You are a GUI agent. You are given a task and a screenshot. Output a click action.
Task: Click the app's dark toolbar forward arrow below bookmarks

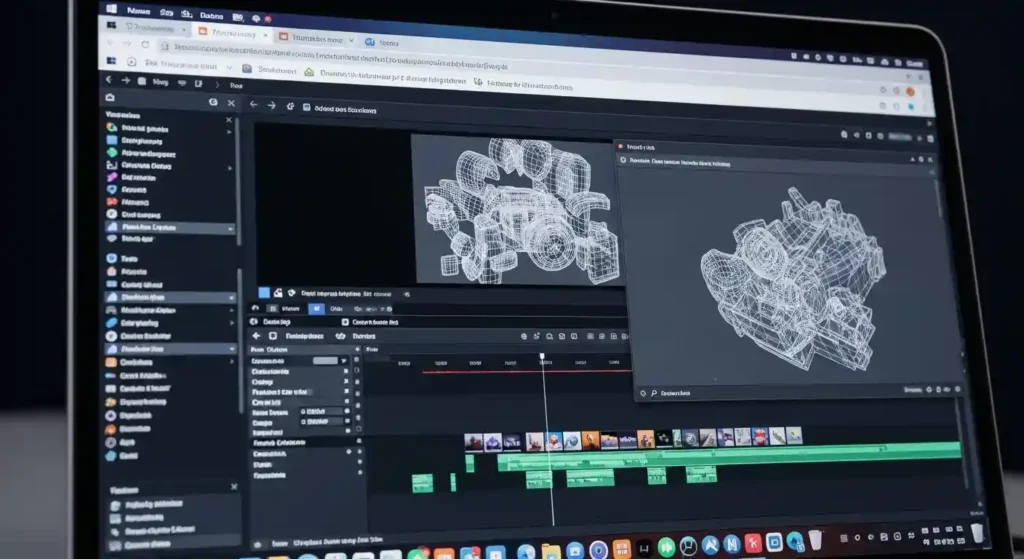125,80
